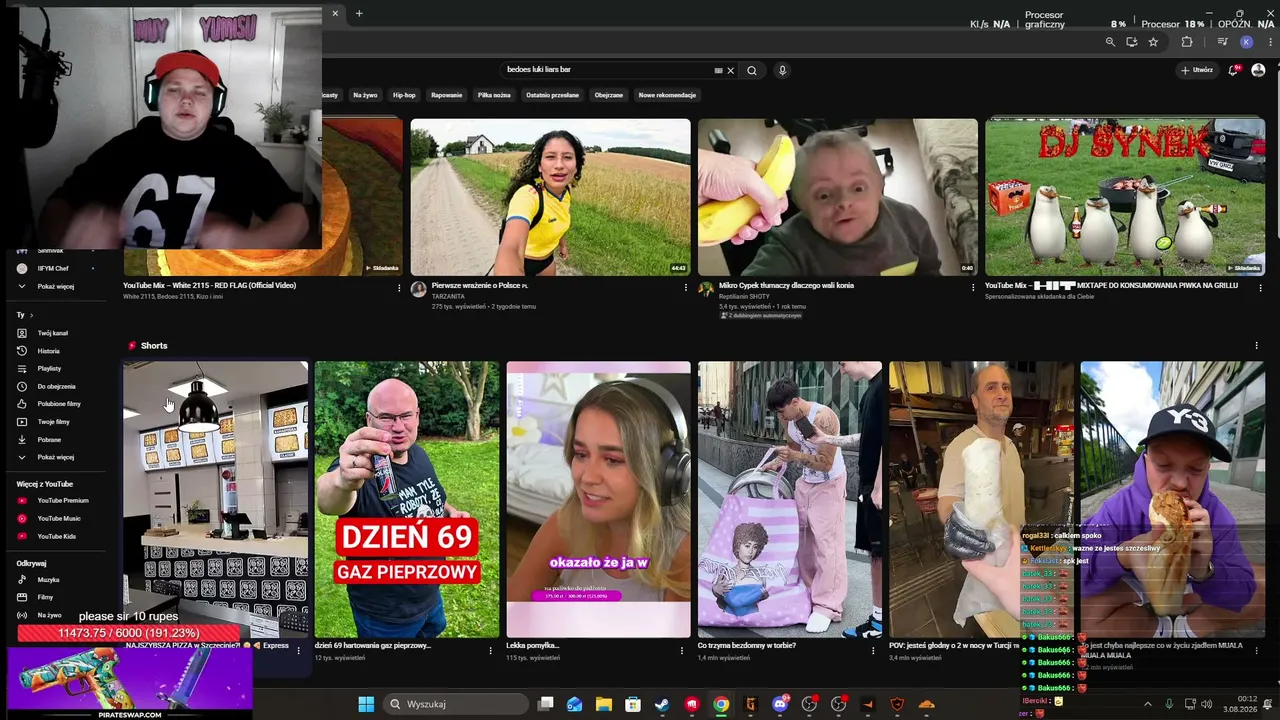Screen dimensions: 1280x720
Task: Open the on-screen keyboard in search box
Action: (x=718, y=70)
